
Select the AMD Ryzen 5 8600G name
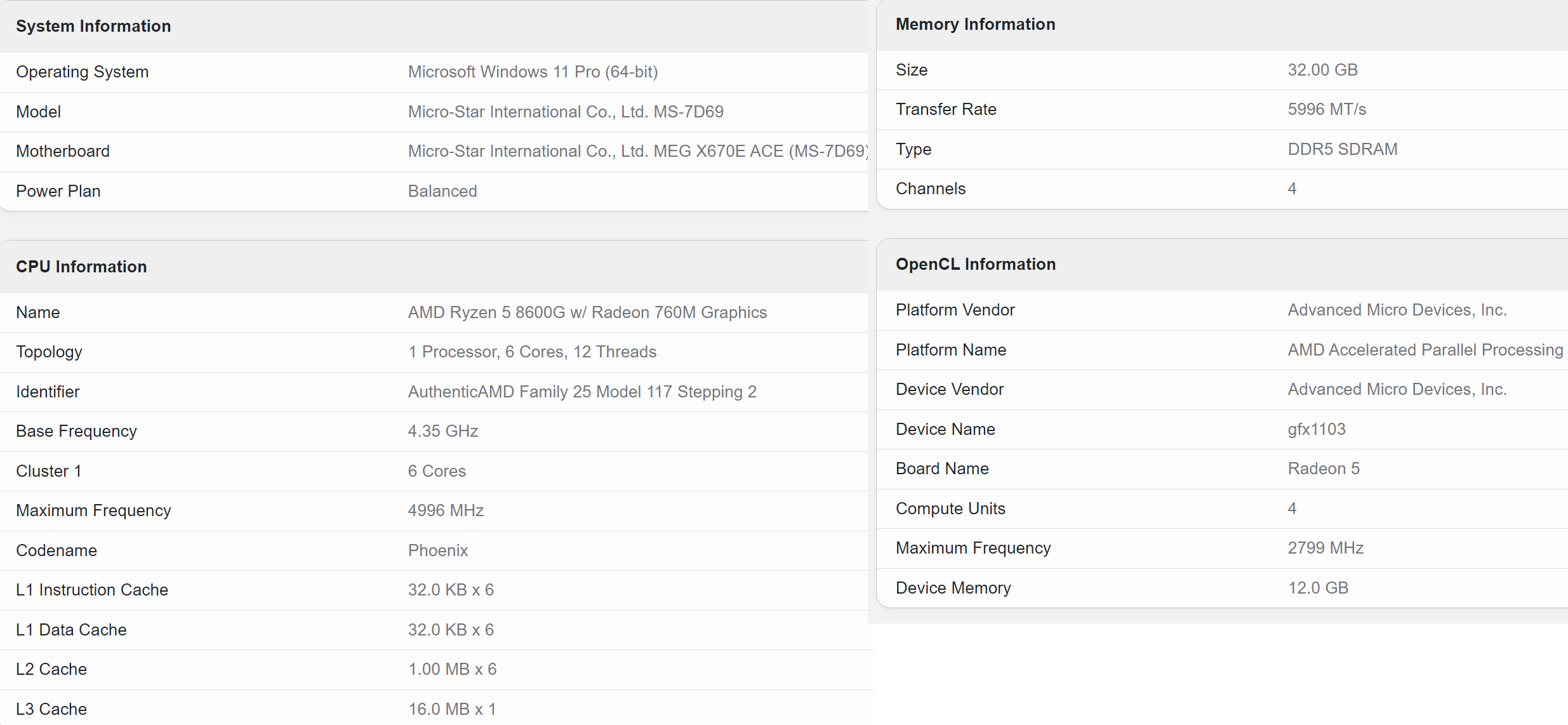pyautogui.click(x=587, y=312)
